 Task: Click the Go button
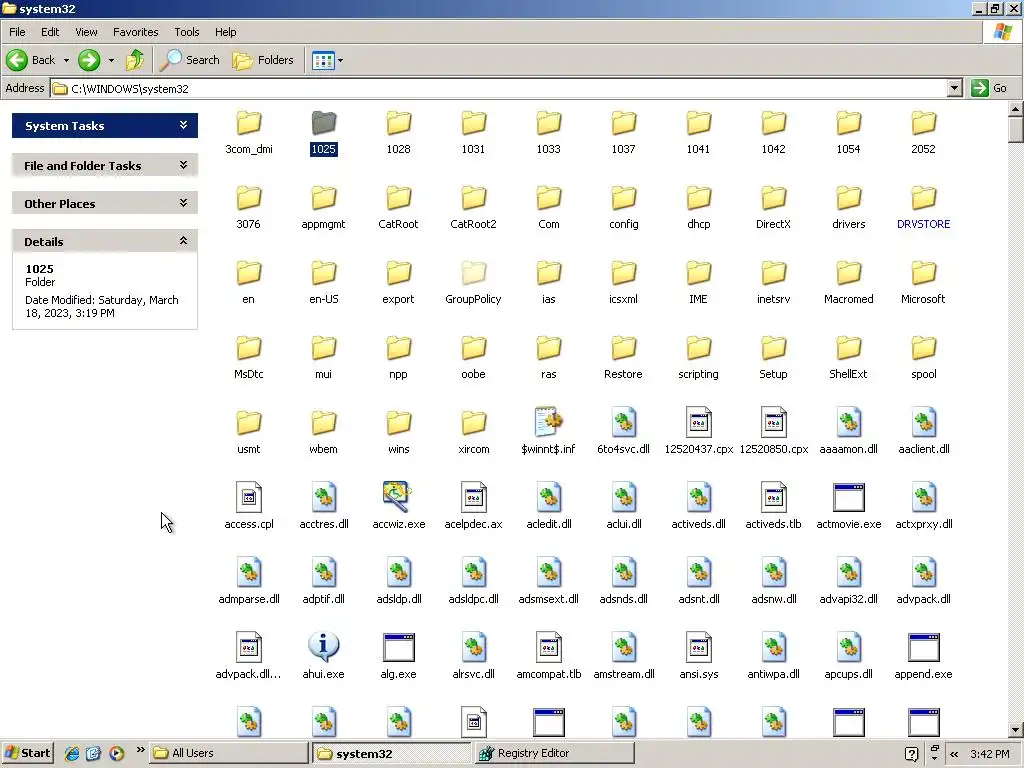[x=989, y=88]
